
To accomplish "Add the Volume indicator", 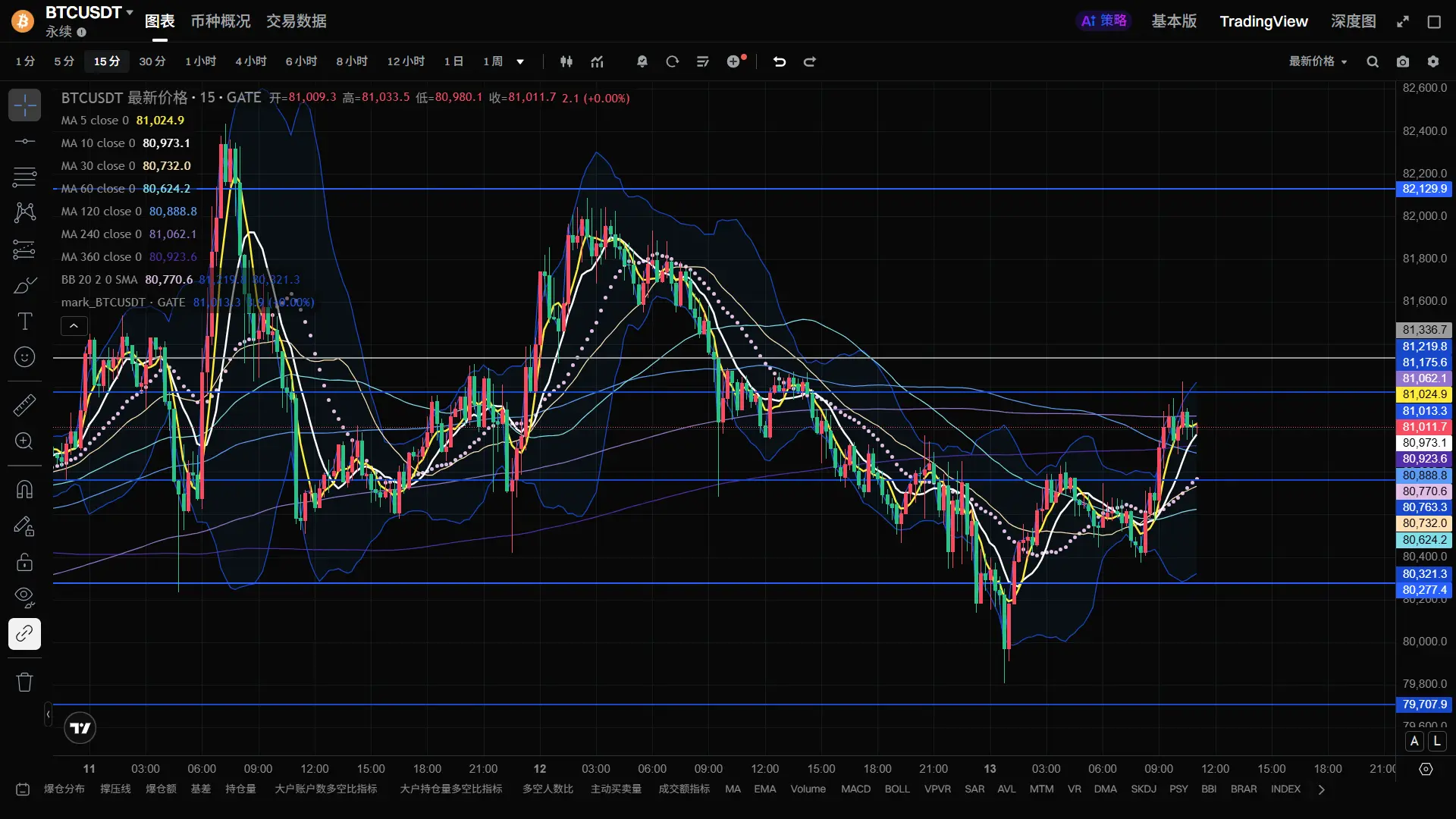I will 808,789.
